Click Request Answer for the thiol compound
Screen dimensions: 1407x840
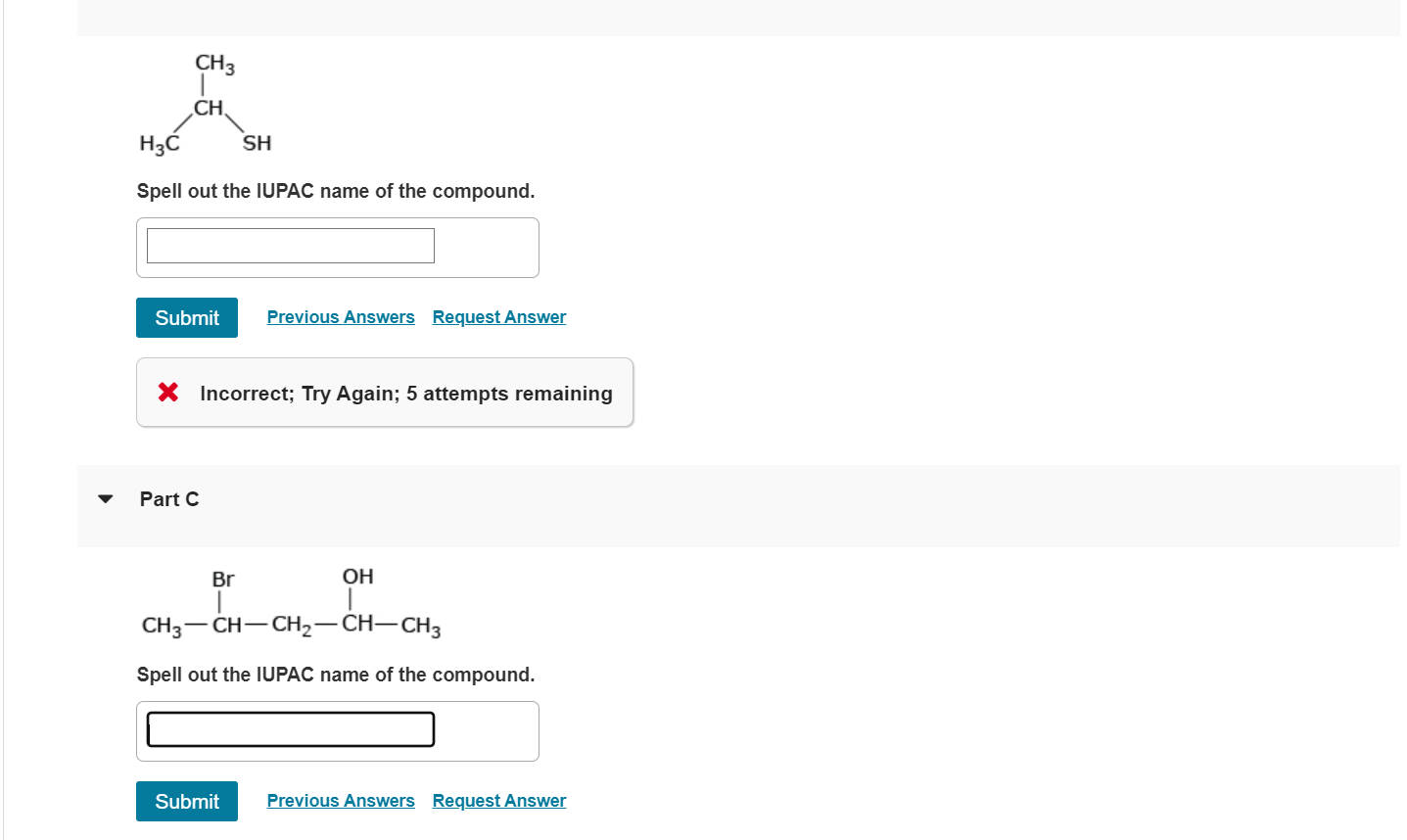point(498,316)
